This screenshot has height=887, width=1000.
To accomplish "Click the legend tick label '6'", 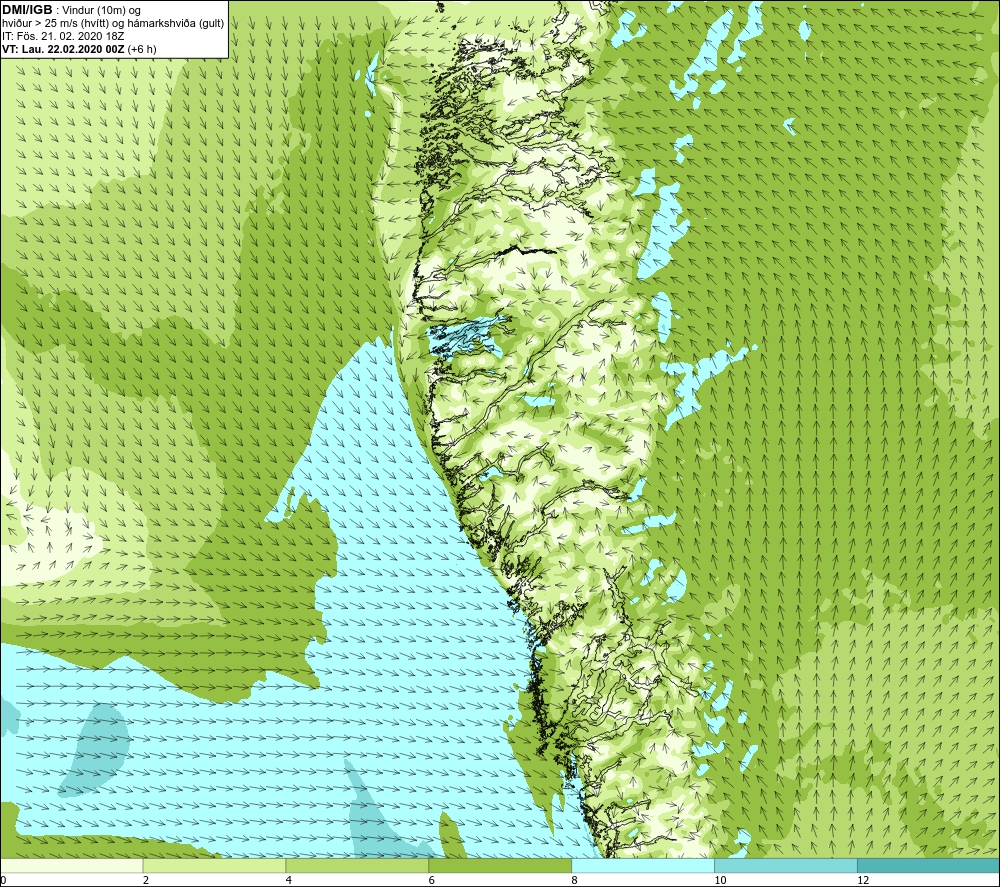I will (432, 880).
